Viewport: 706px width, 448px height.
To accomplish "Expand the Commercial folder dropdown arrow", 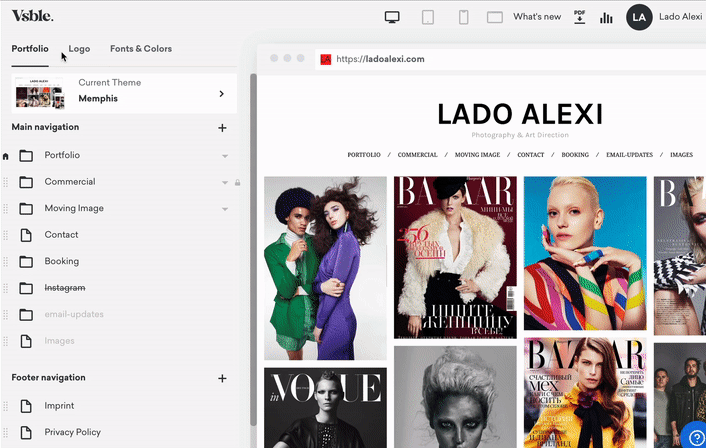I will point(225,182).
